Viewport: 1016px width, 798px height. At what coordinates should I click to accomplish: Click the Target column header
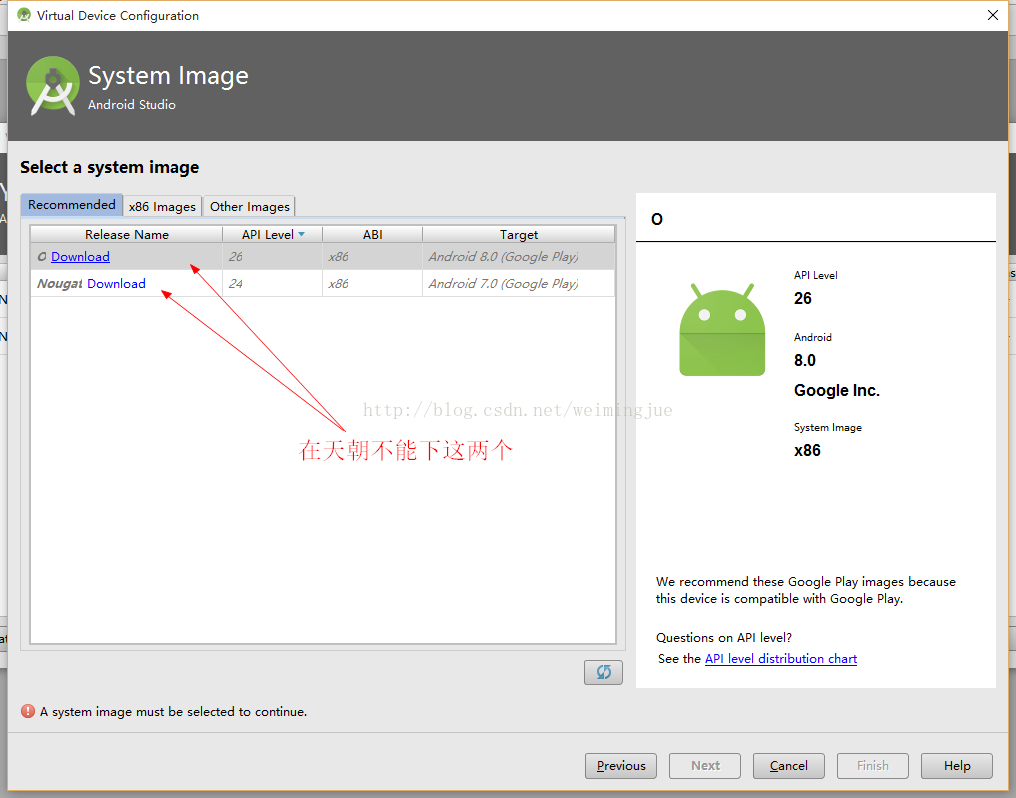tap(518, 234)
